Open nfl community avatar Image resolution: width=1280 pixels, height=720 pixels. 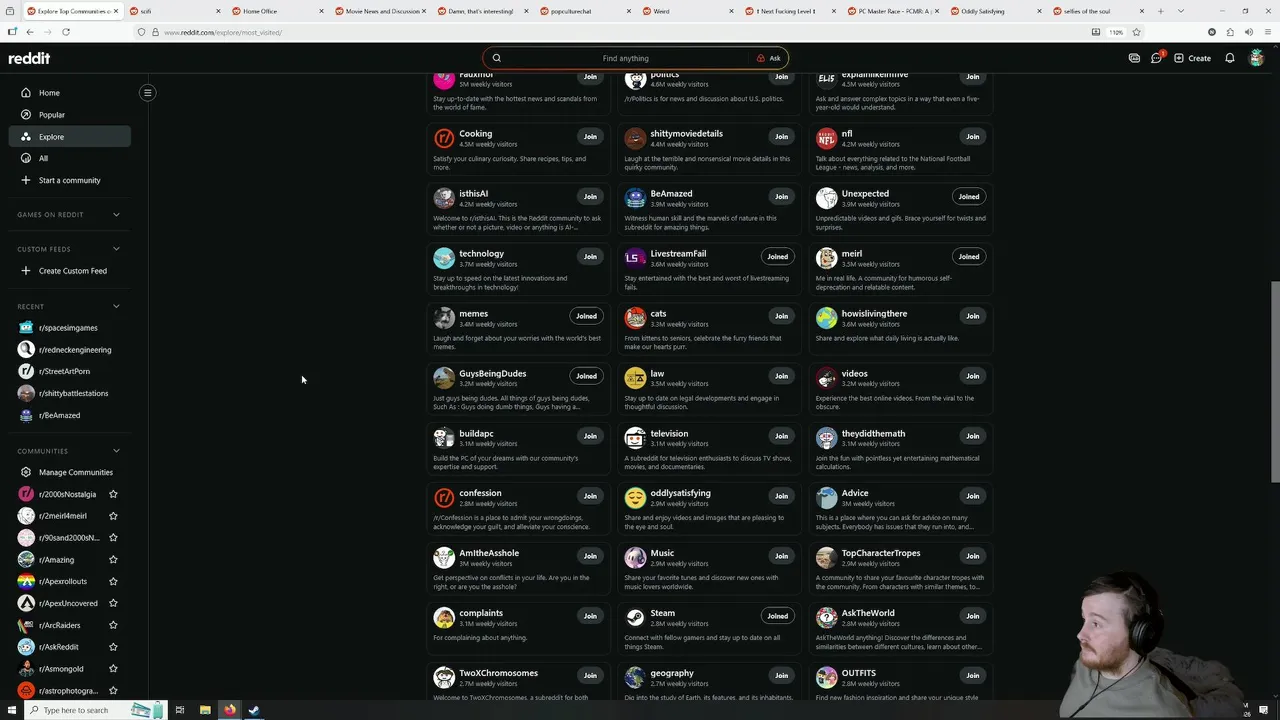(x=826, y=138)
